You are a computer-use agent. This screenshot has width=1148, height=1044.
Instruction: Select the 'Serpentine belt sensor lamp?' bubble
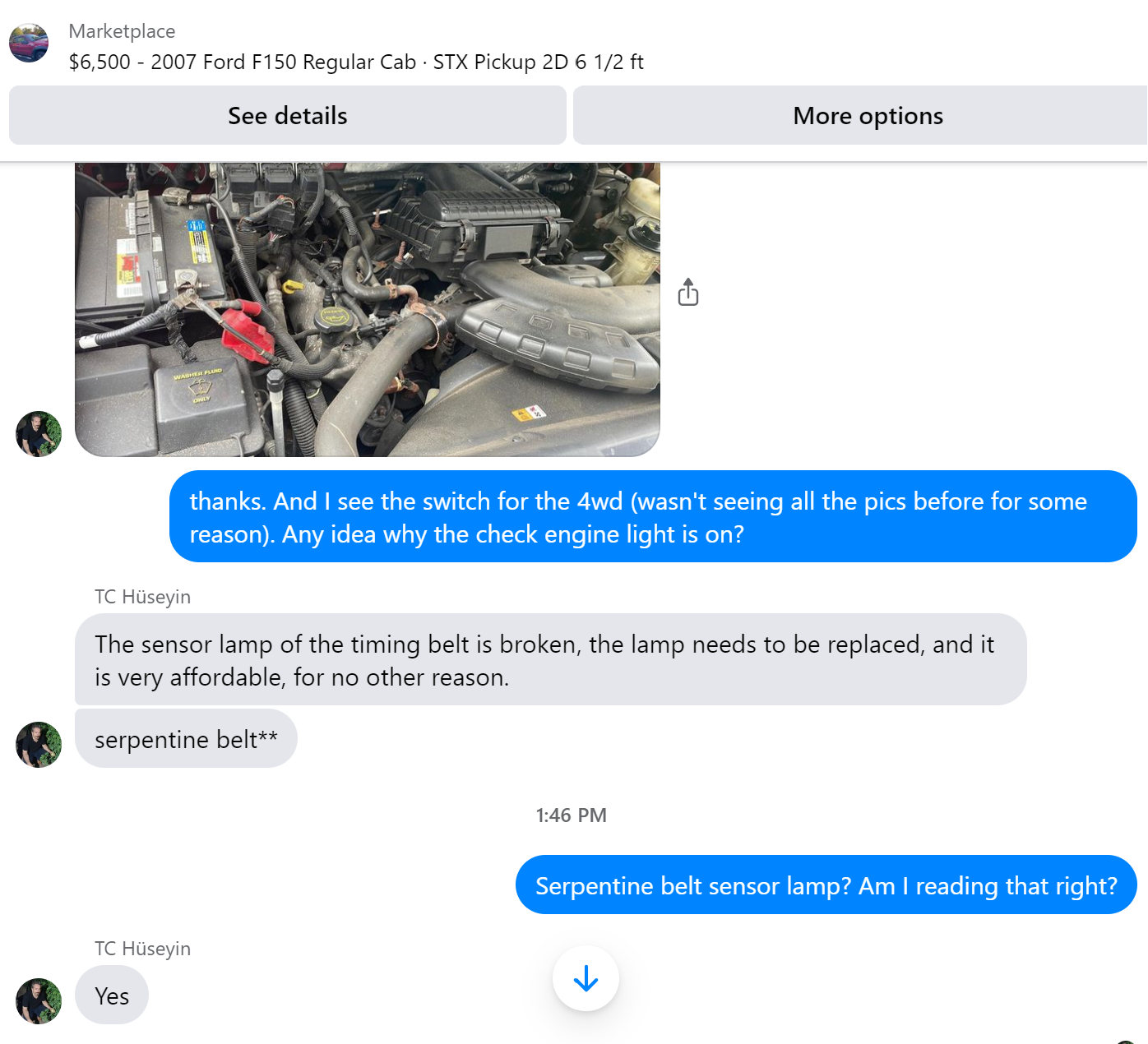pos(826,885)
